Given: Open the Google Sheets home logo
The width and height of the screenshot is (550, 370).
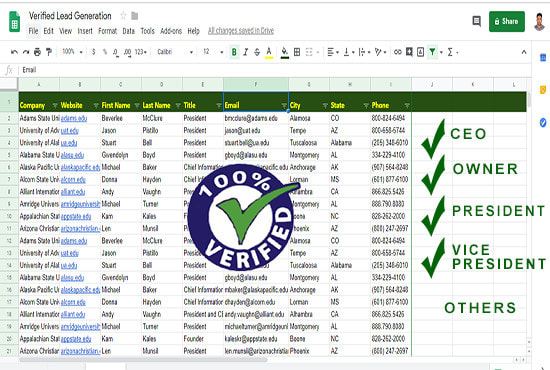Looking at the screenshot, I should 14,21.
